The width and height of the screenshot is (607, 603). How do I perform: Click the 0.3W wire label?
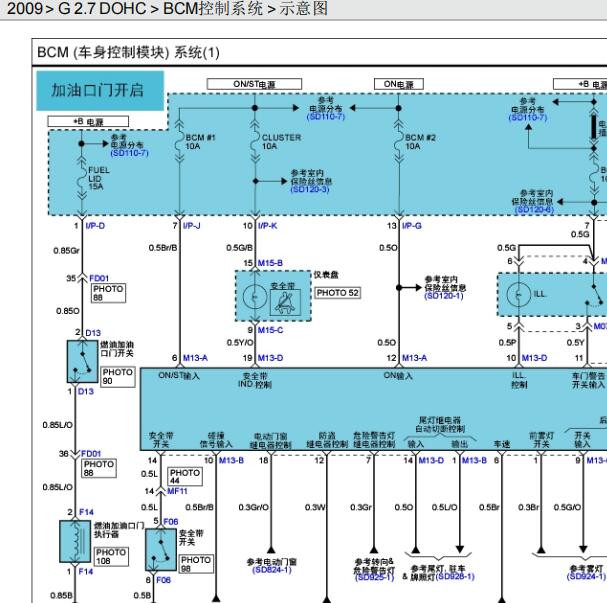pos(315,507)
